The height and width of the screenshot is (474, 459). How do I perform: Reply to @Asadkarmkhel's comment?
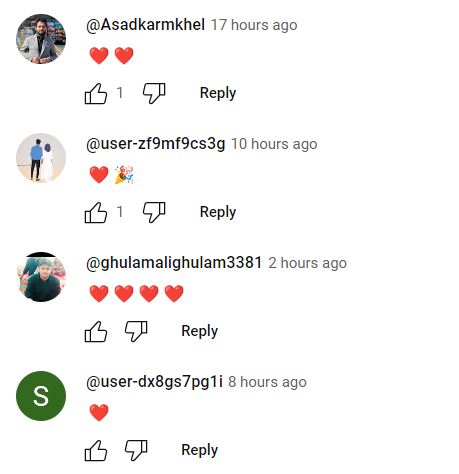click(x=218, y=93)
